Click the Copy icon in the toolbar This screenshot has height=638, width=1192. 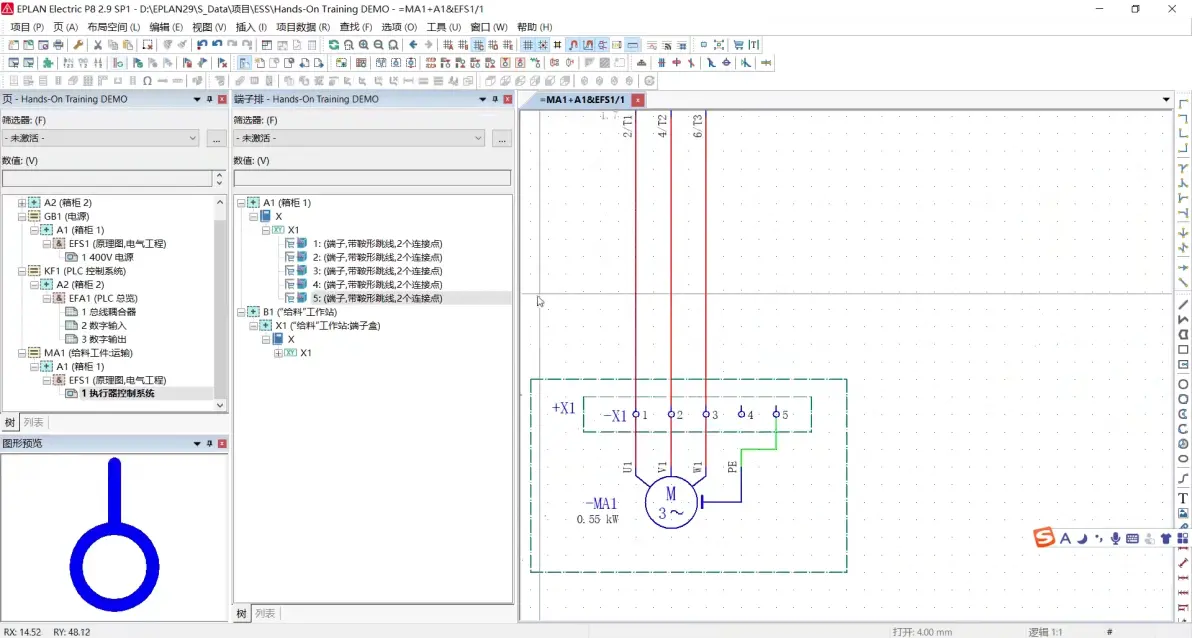point(113,45)
